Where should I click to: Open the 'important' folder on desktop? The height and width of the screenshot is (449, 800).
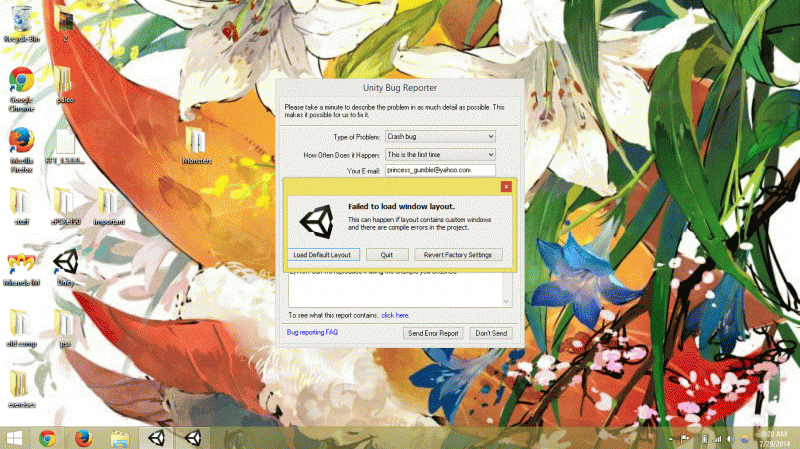point(109,205)
